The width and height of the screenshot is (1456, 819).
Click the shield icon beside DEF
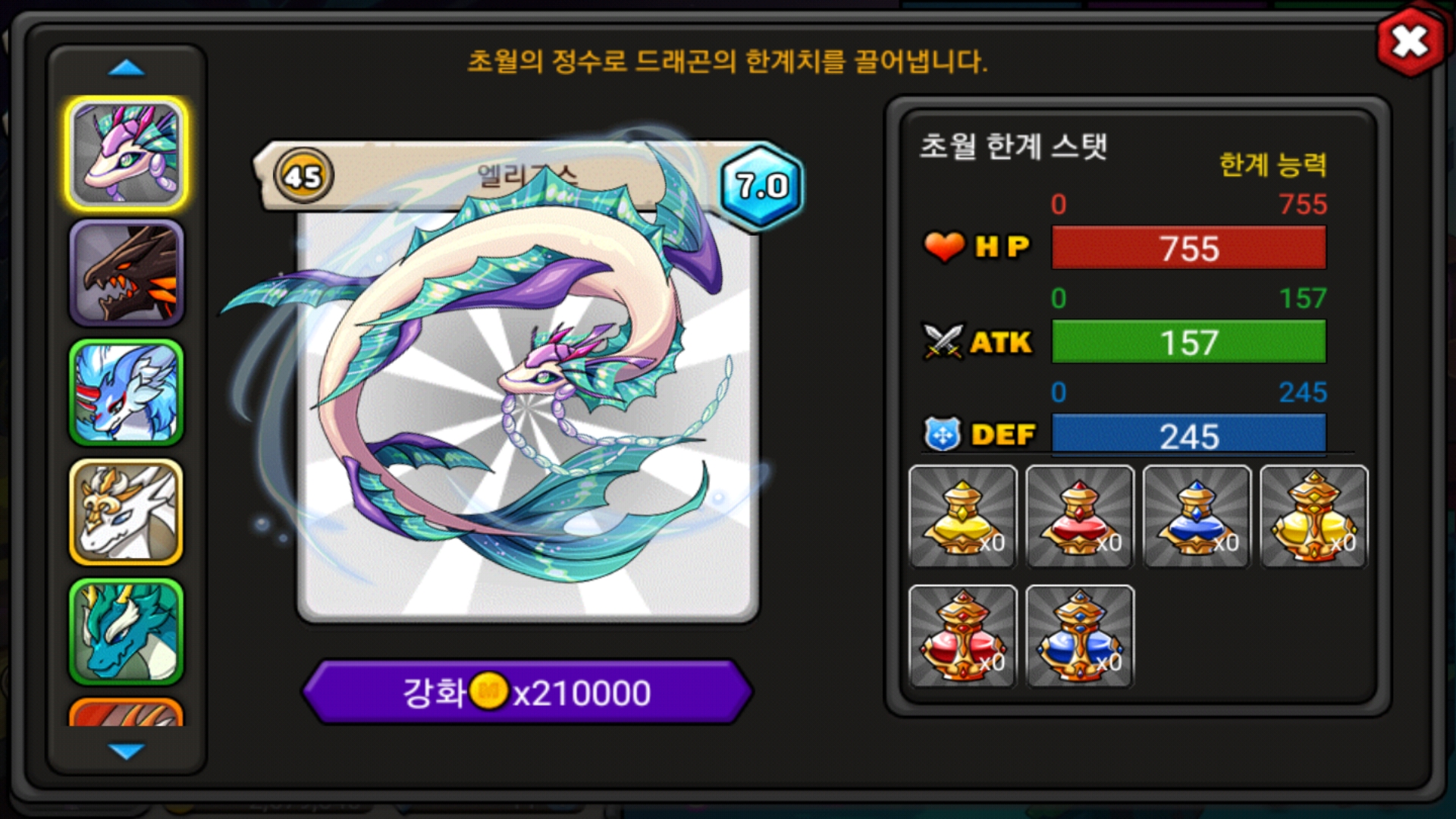pyautogui.click(x=943, y=435)
